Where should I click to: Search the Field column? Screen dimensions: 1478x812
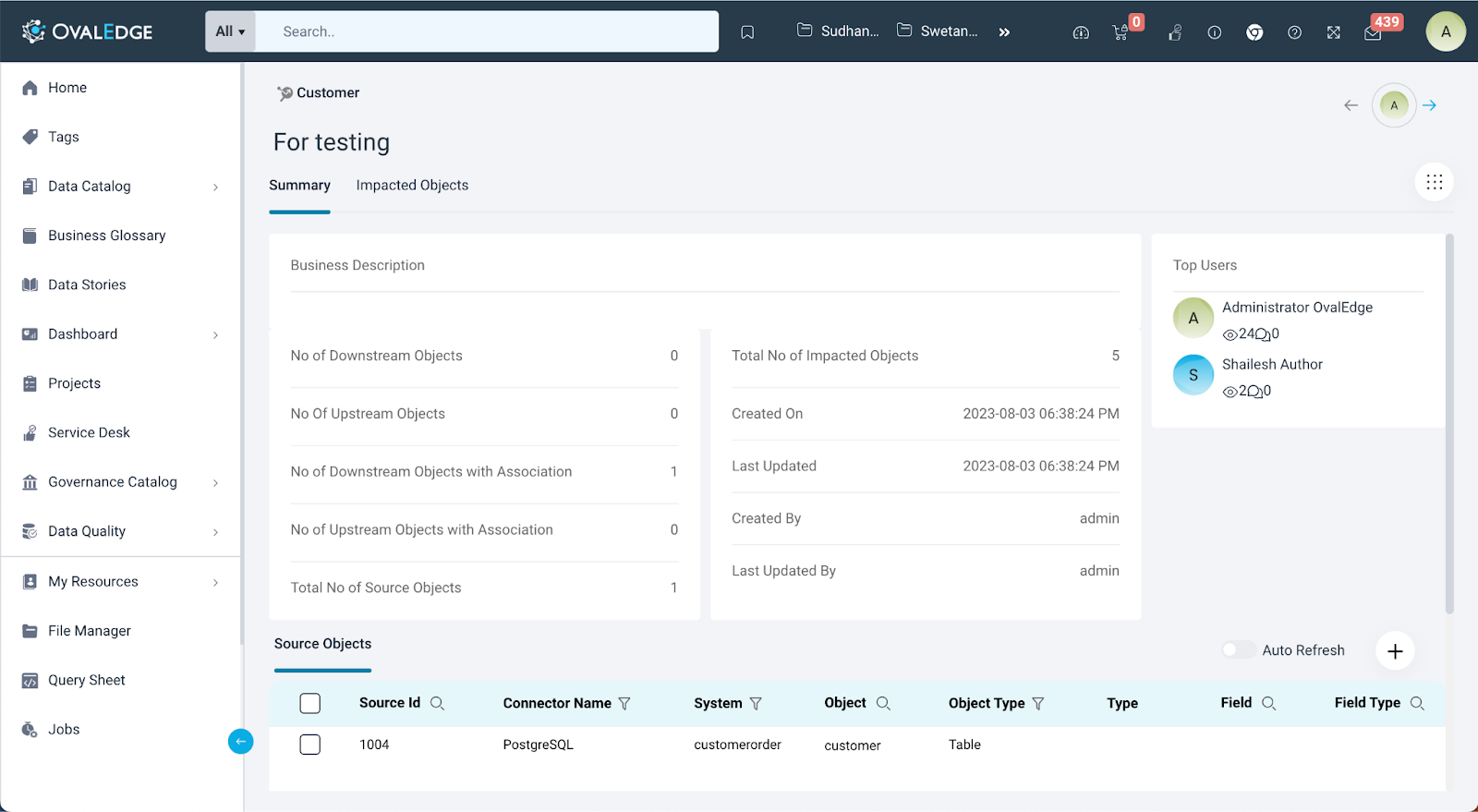(x=1269, y=703)
